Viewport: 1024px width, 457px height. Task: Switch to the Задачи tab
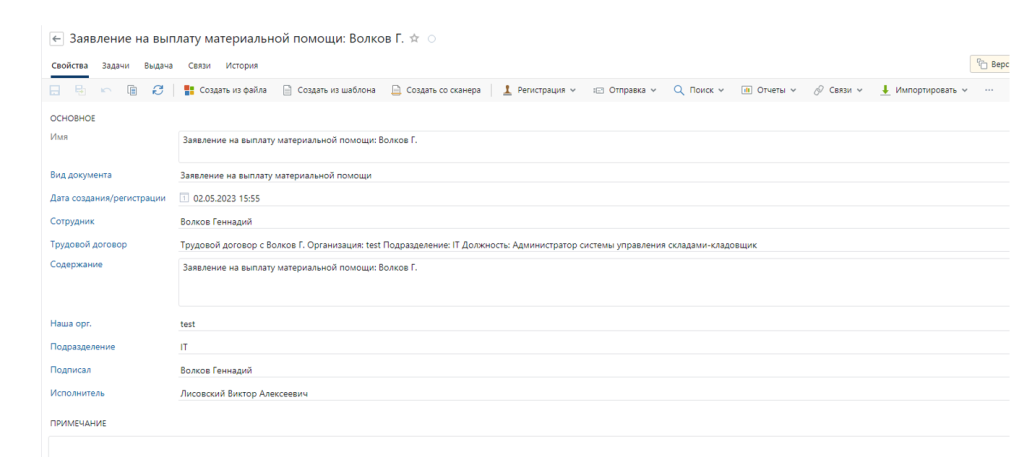(x=116, y=65)
